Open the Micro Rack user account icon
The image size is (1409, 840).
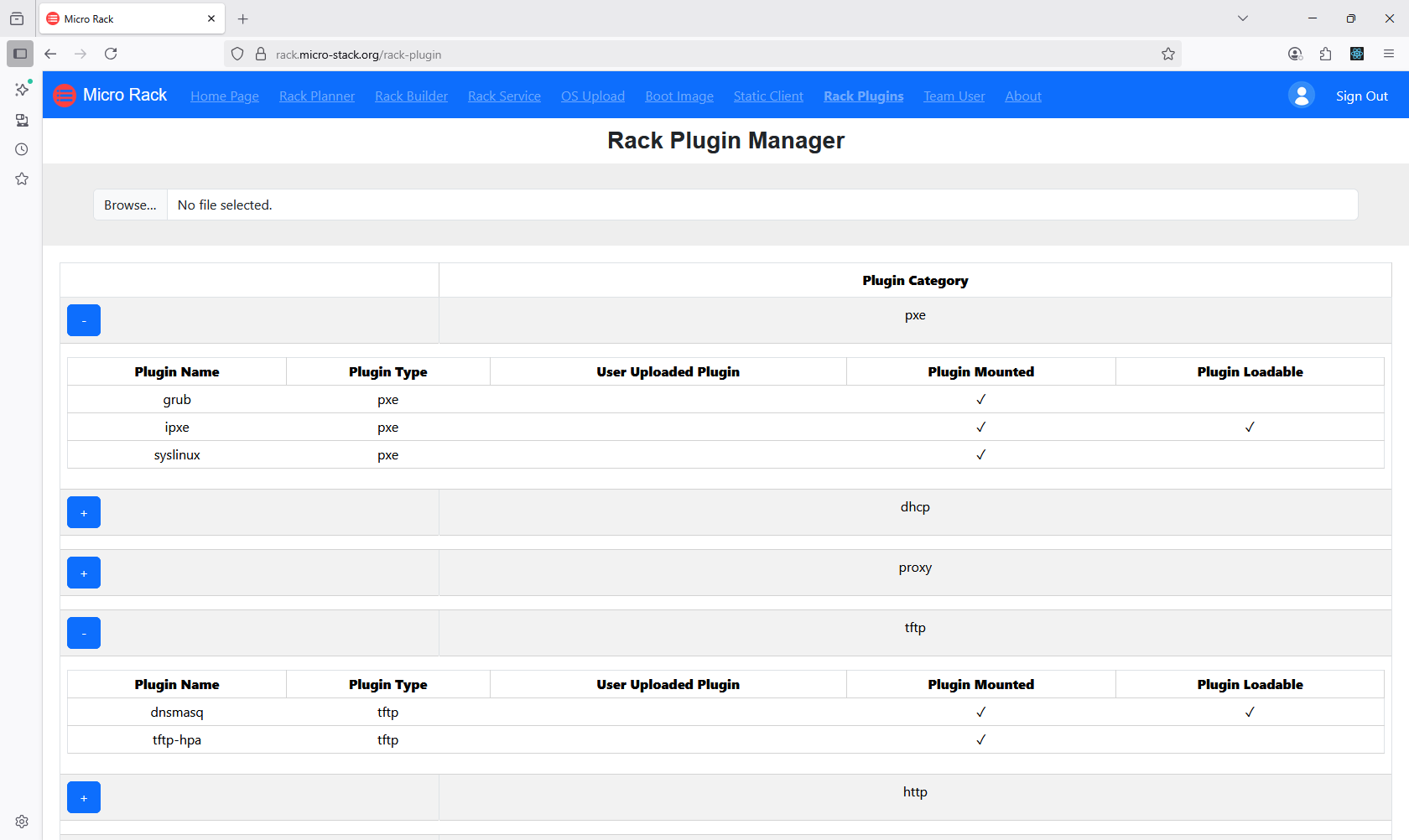(1301, 96)
